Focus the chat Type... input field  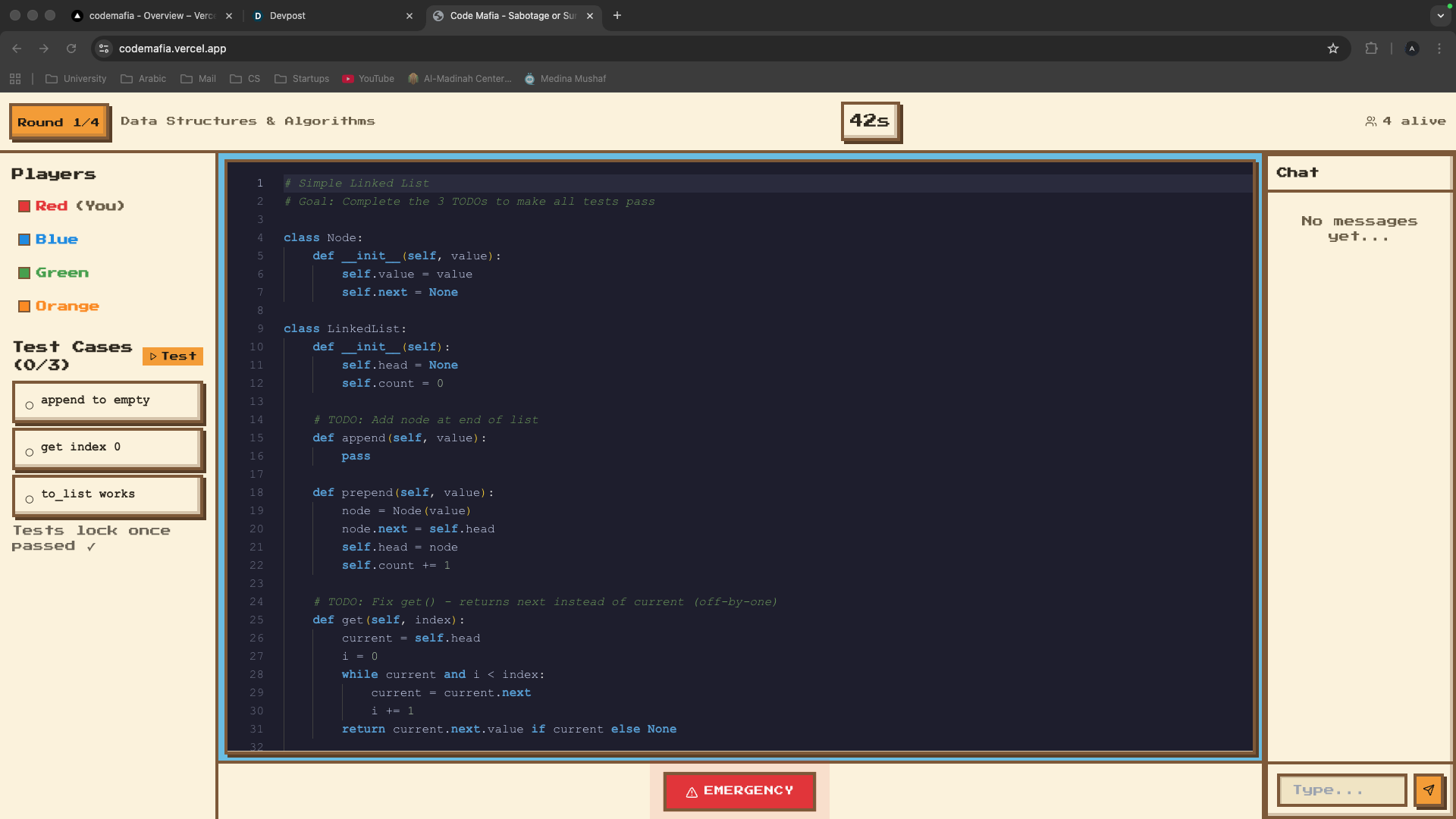pyautogui.click(x=1341, y=789)
